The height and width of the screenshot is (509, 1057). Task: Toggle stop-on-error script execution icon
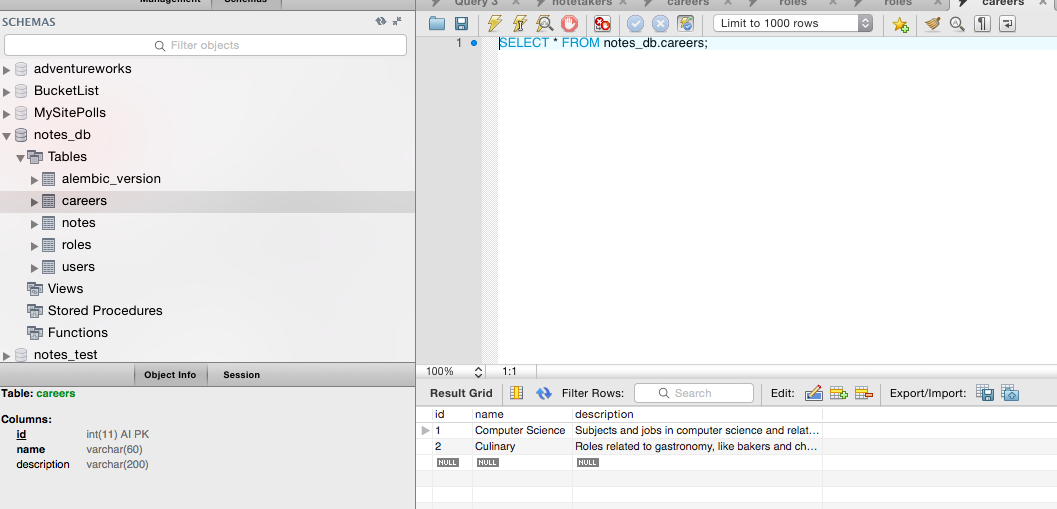[602, 24]
